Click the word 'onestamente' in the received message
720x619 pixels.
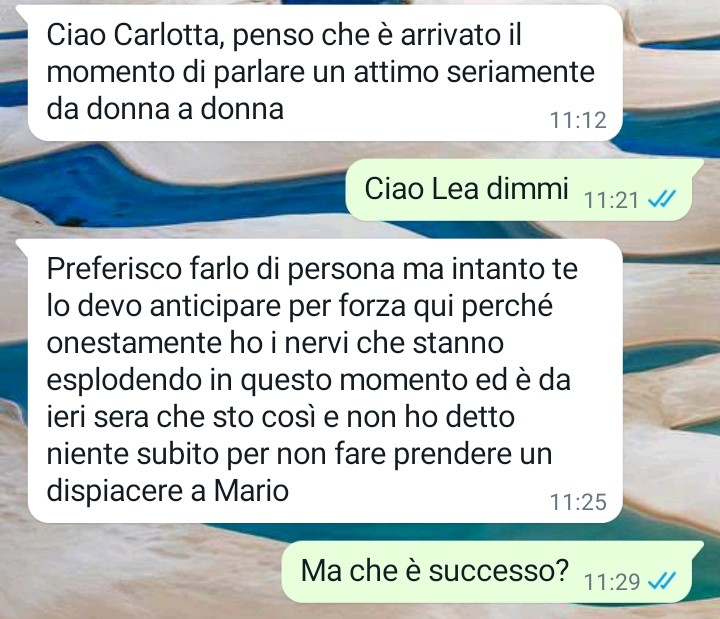(134, 343)
